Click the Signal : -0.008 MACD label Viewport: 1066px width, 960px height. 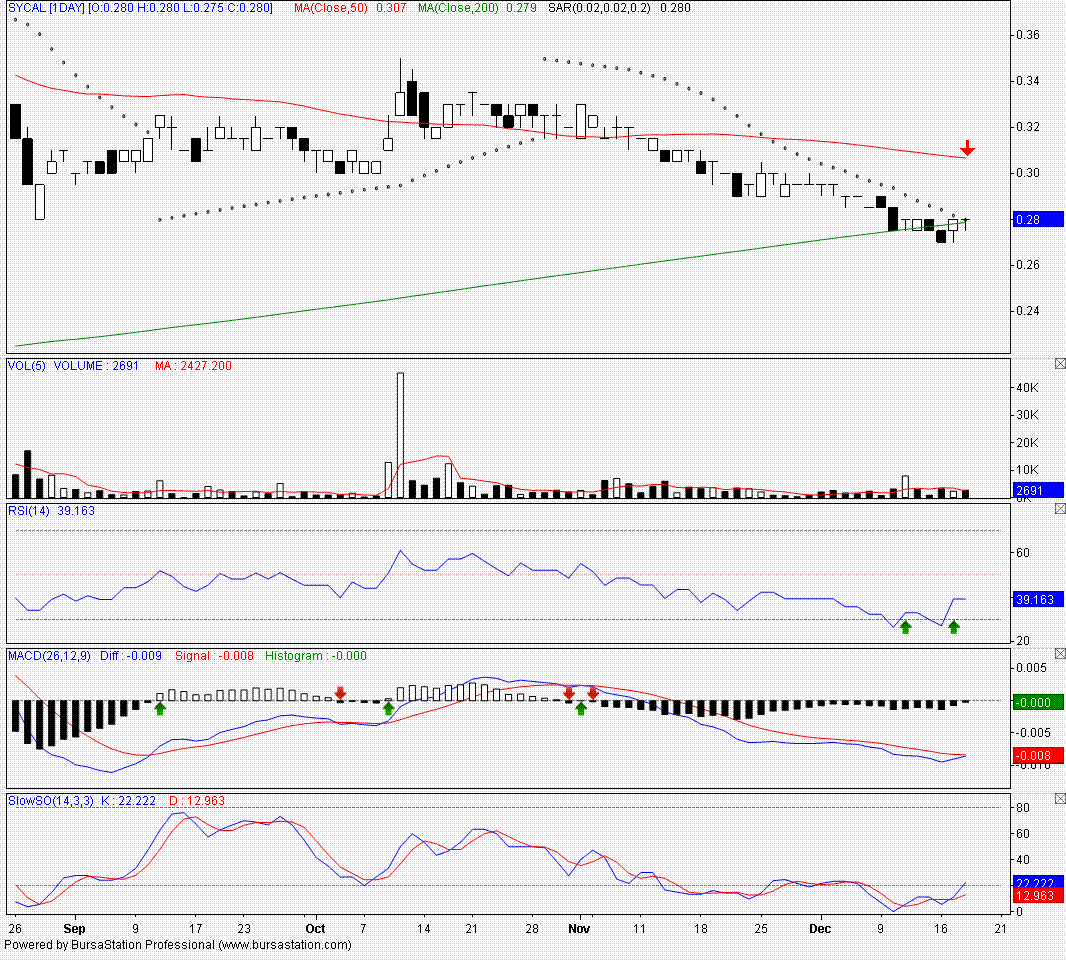tap(214, 656)
